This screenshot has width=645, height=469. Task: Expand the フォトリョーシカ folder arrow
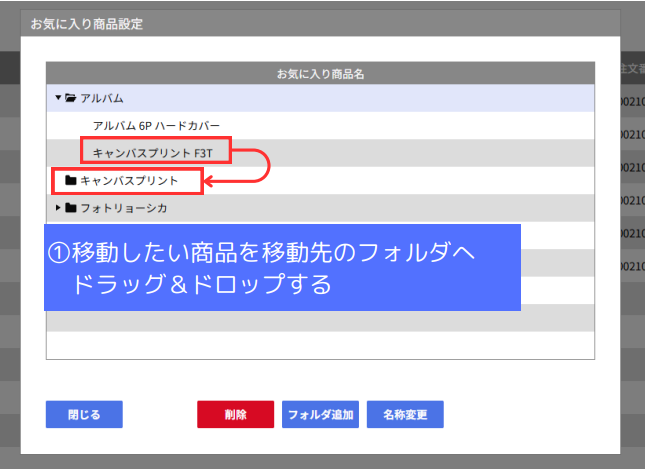point(58,208)
